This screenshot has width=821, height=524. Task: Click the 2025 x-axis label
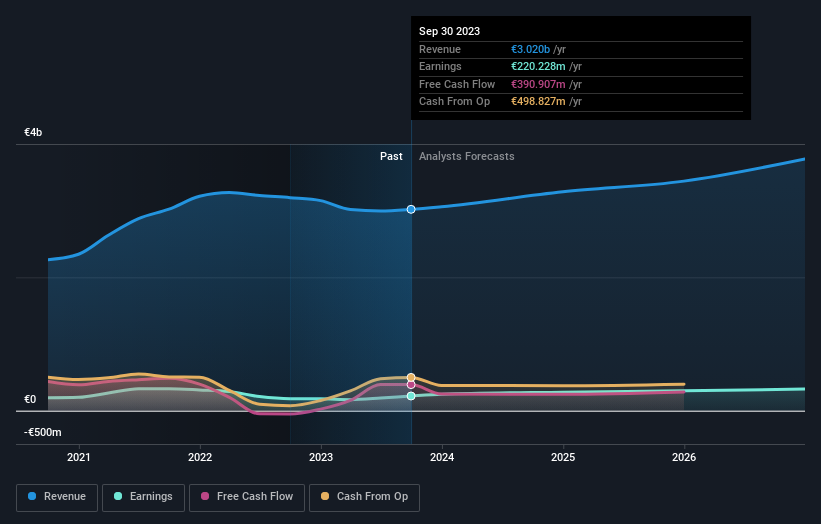[x=563, y=458]
